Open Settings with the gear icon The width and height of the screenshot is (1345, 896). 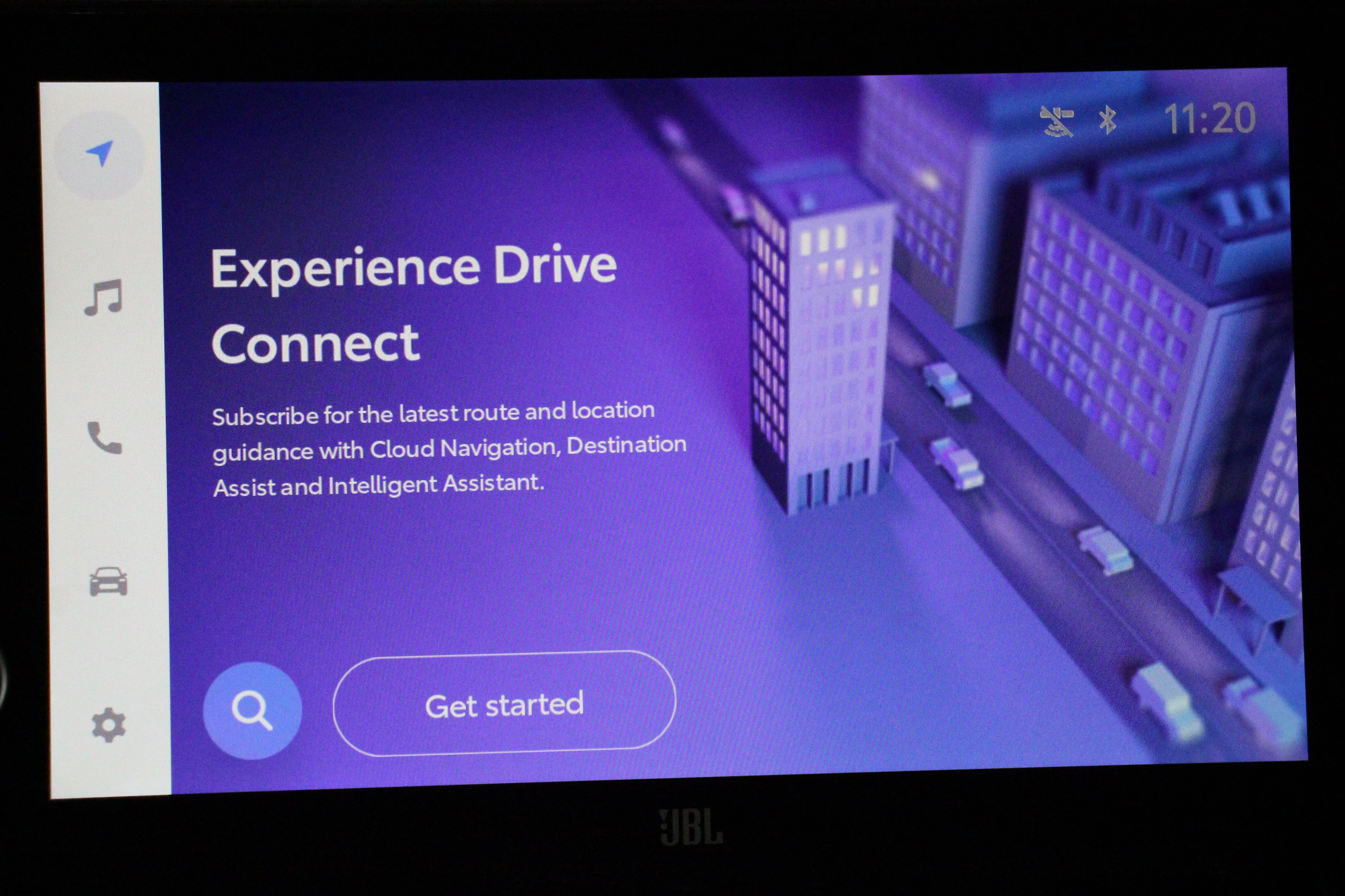(109, 725)
